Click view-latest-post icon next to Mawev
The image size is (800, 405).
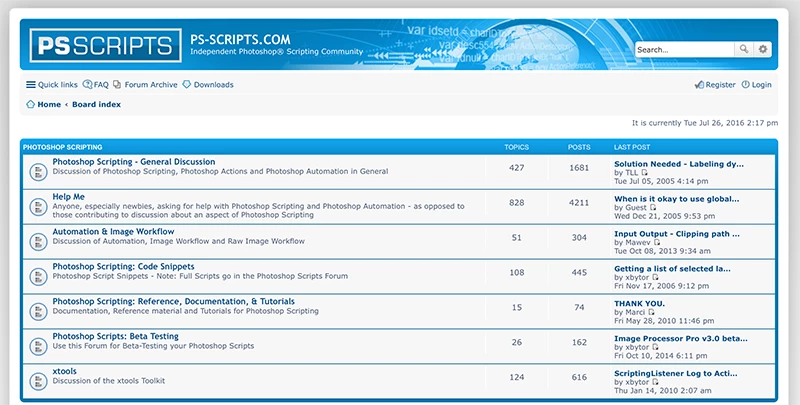[x=657, y=242]
